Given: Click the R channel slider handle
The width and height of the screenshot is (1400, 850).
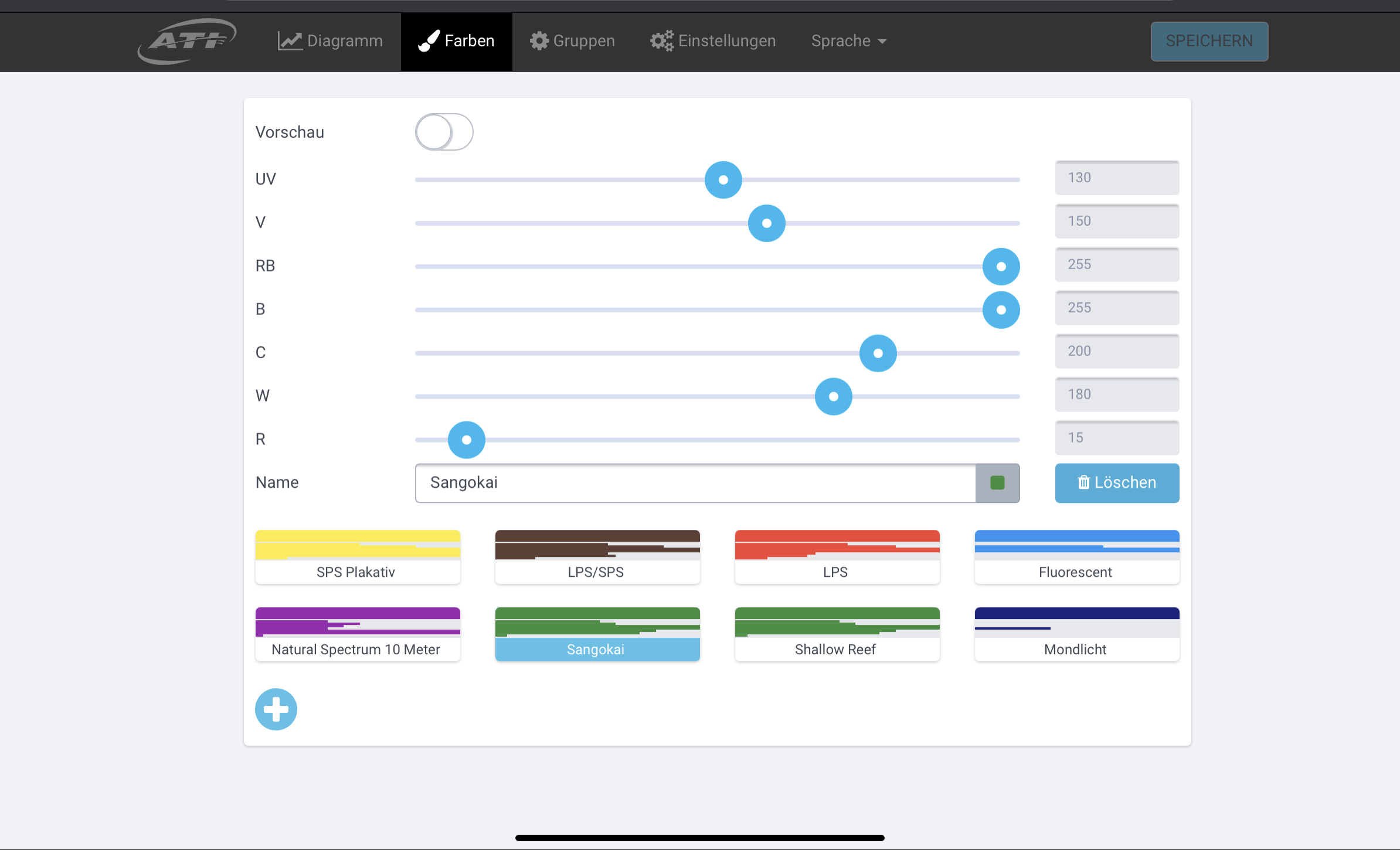Looking at the screenshot, I should 466,440.
